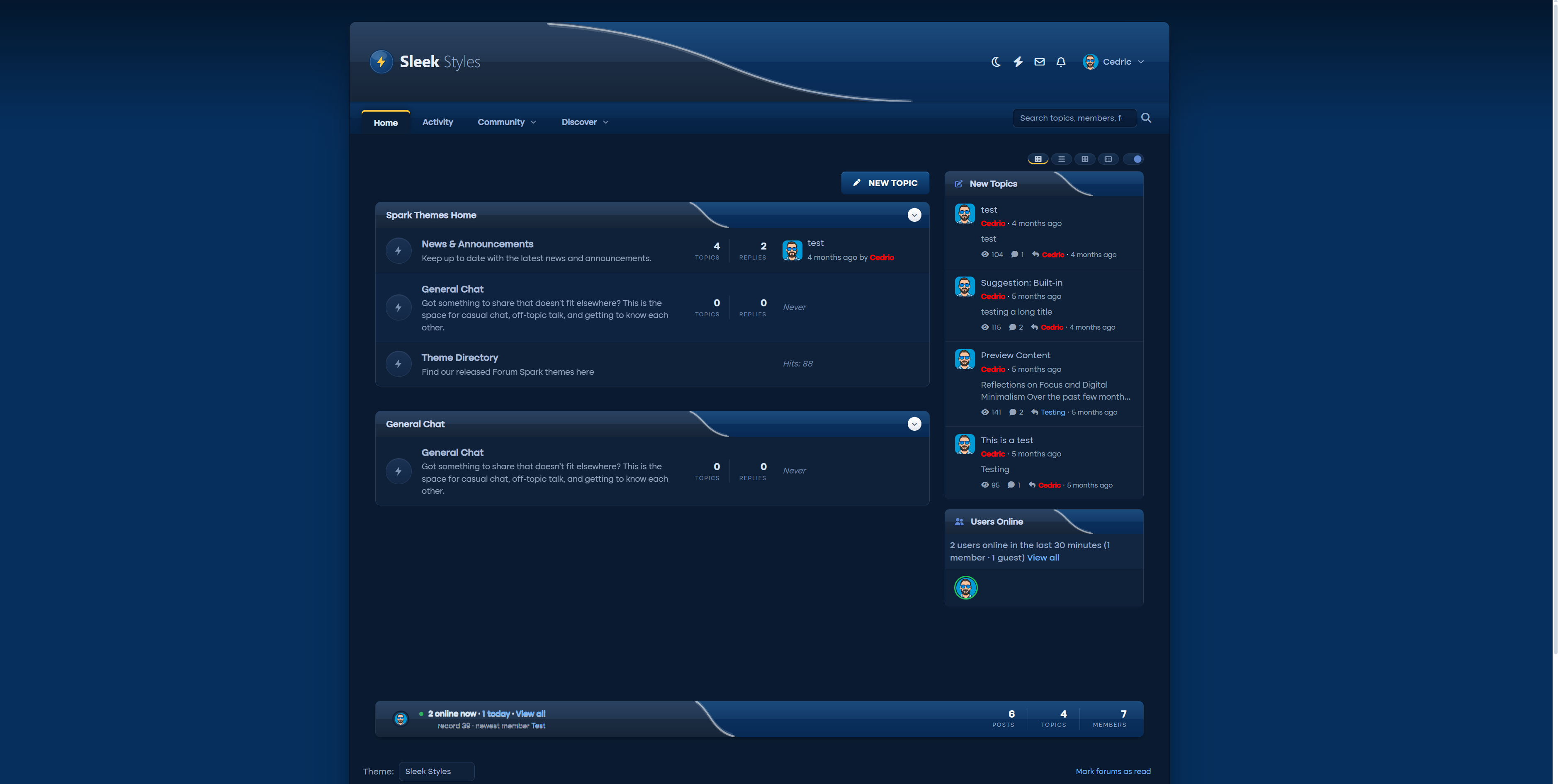The width and height of the screenshot is (1558, 784).
Task: Select the compact list layout view icon
Action: [1062, 159]
